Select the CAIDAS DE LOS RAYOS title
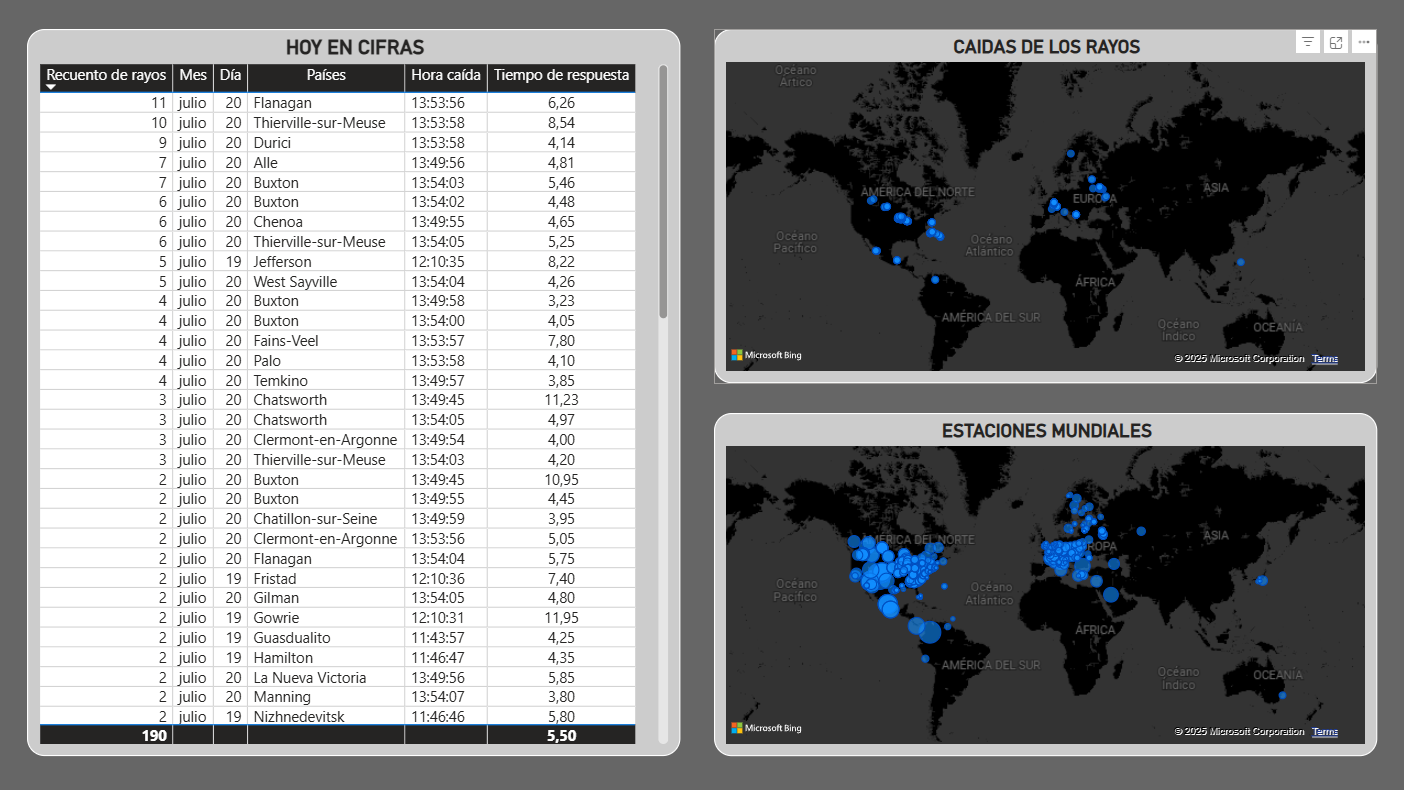 tap(1046, 47)
